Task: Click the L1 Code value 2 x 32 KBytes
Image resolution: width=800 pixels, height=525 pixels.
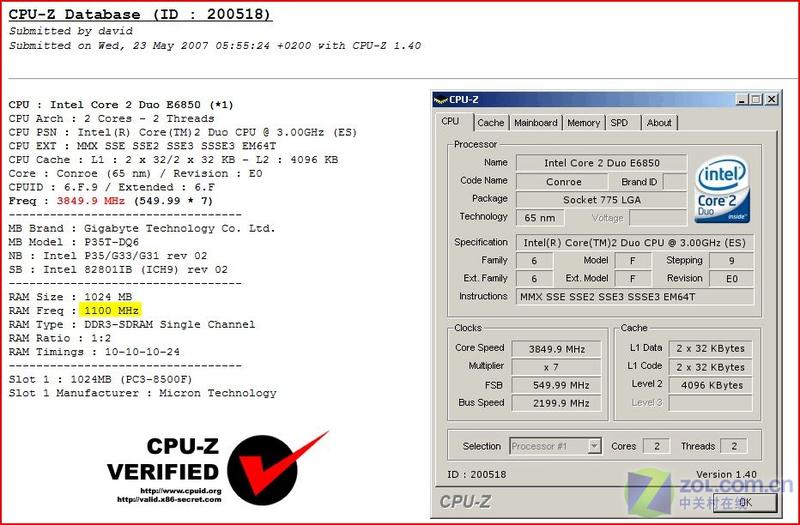Action: [x=710, y=367]
